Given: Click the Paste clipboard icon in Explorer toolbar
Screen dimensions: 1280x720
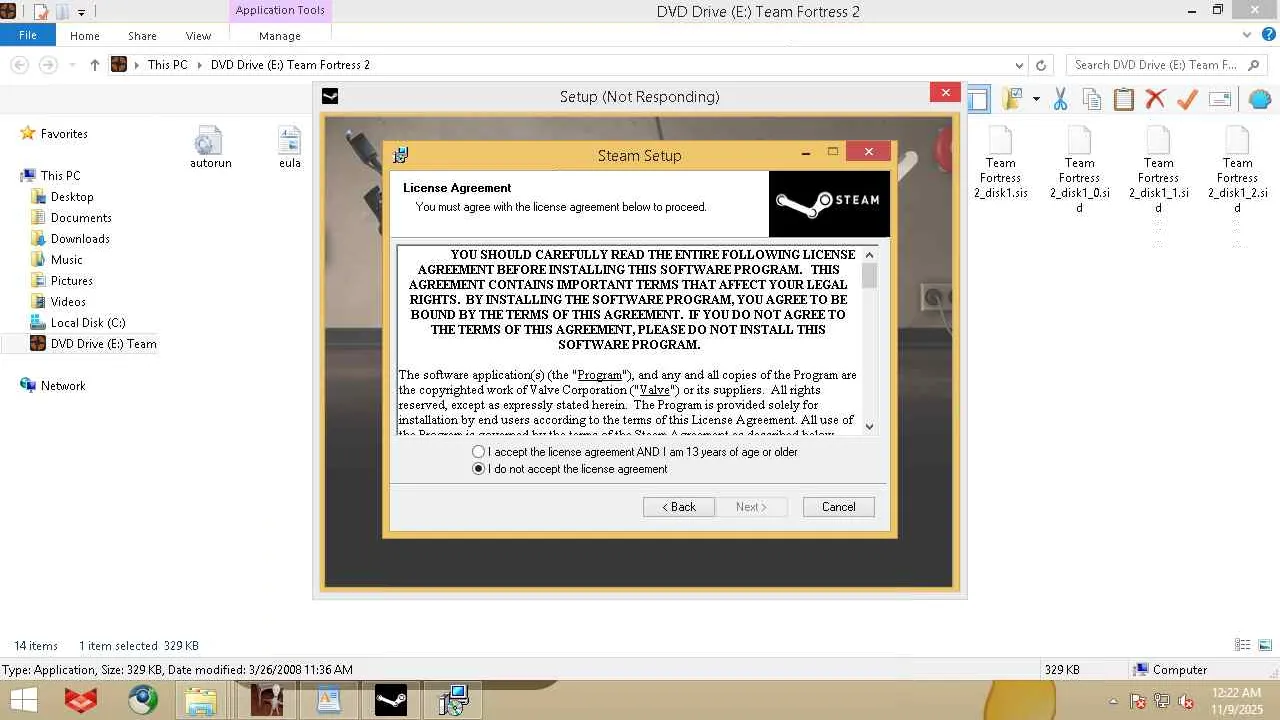Looking at the screenshot, I should click(1124, 99).
